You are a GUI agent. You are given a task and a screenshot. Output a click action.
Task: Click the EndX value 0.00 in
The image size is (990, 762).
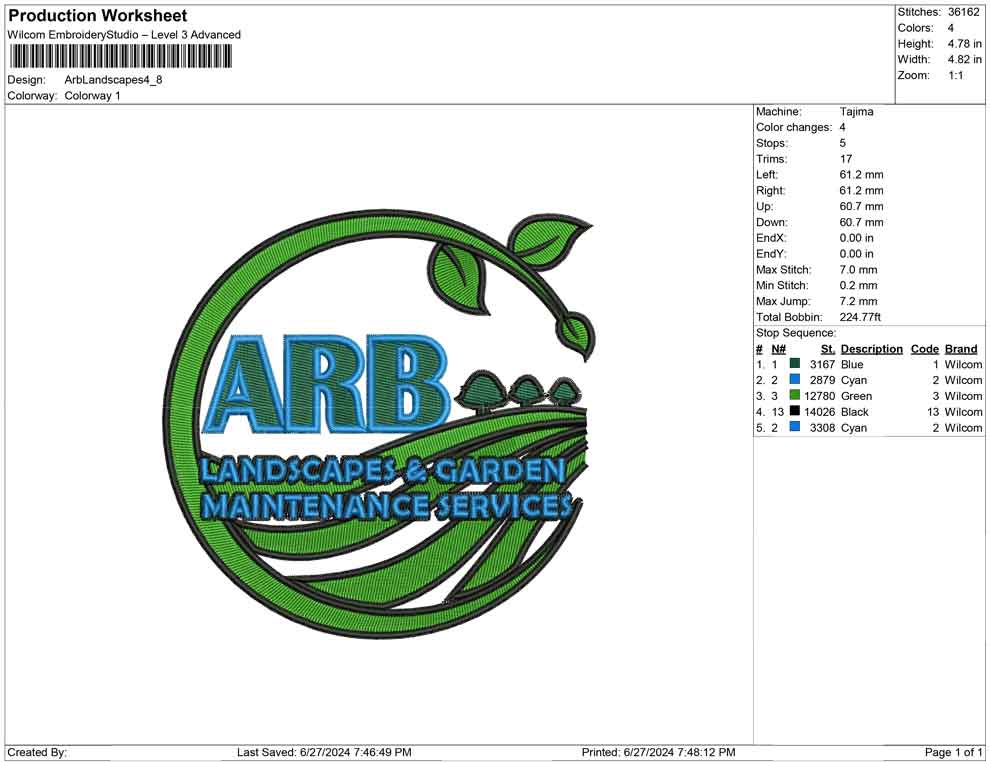[857, 238]
